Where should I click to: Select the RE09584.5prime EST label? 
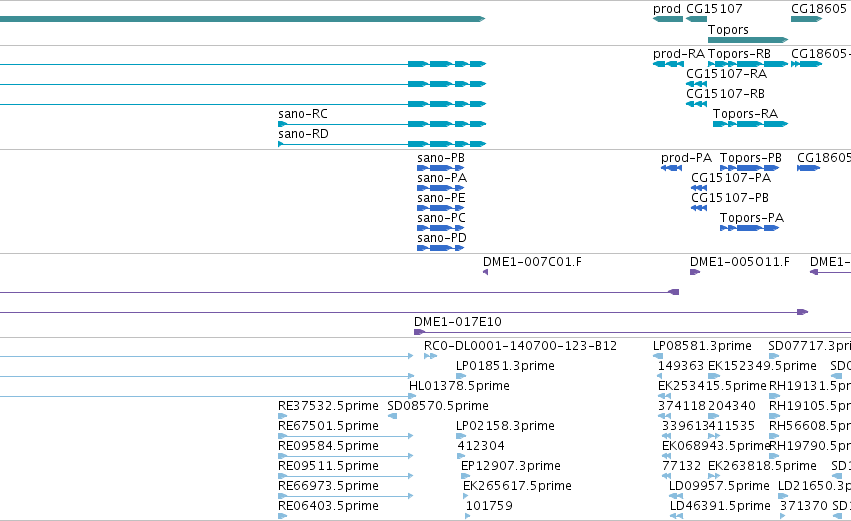pos(328,447)
